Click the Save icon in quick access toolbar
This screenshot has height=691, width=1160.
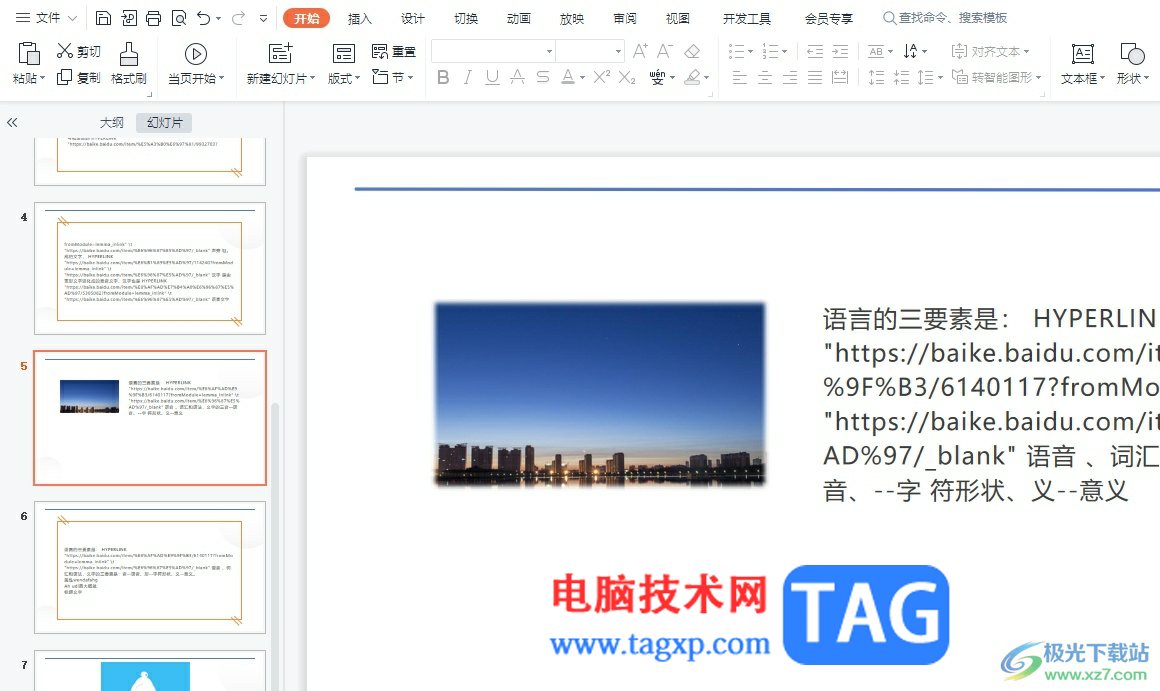point(104,18)
